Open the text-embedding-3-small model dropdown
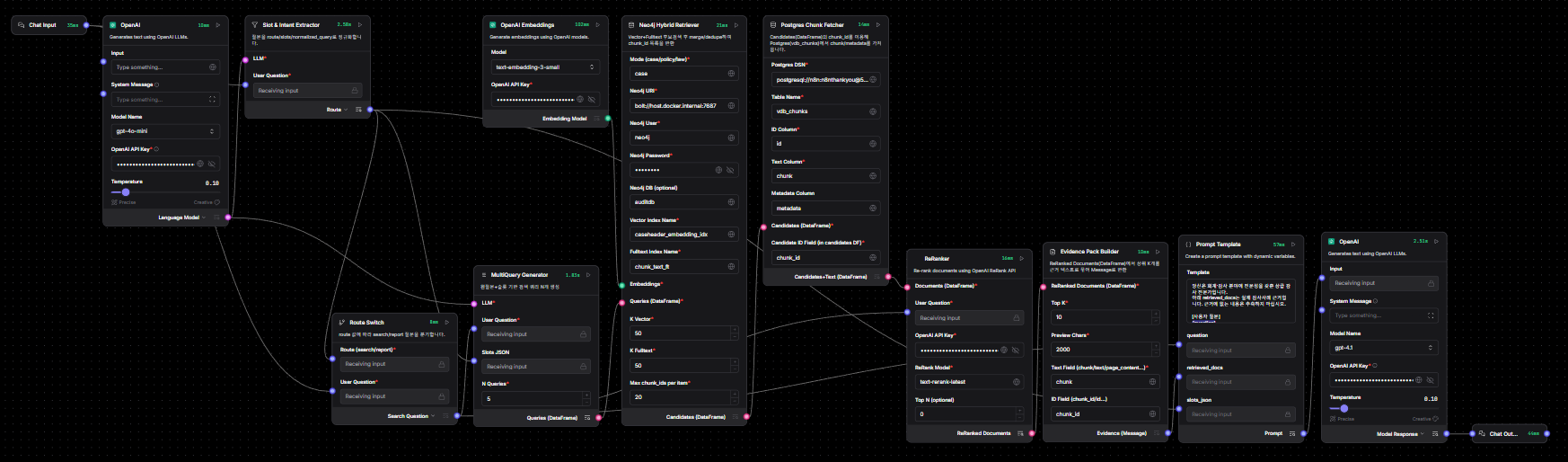 pyautogui.click(x=545, y=67)
